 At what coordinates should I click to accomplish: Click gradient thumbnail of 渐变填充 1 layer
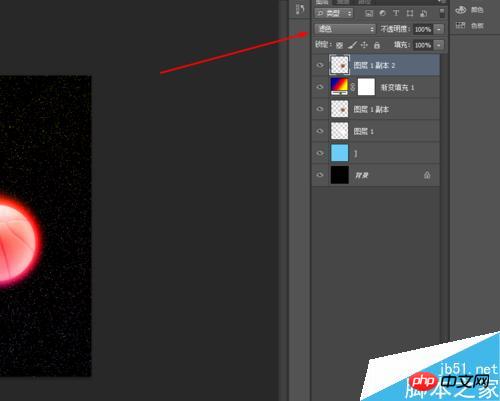[x=339, y=87]
